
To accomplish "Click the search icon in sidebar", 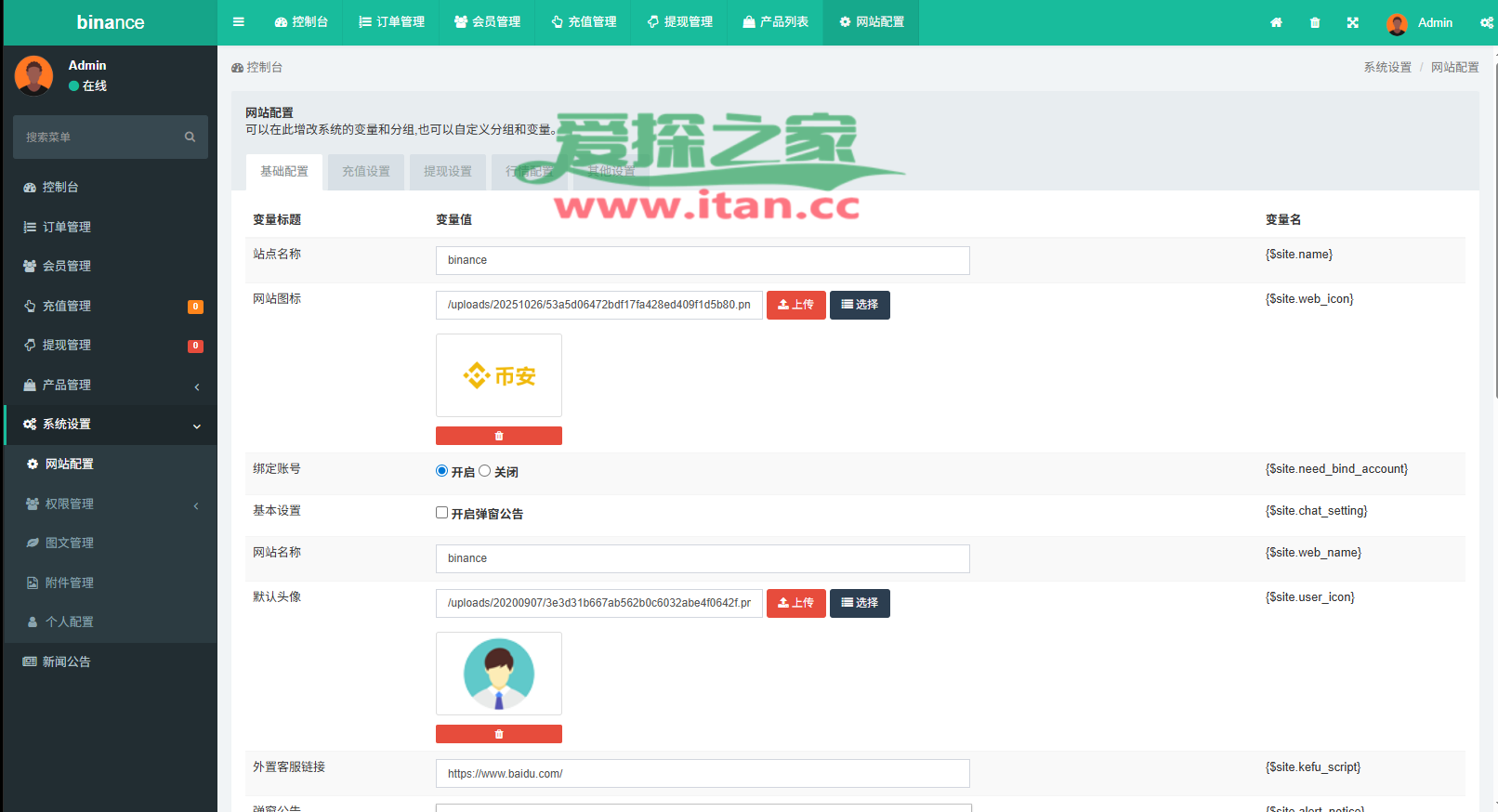I will pos(190,138).
